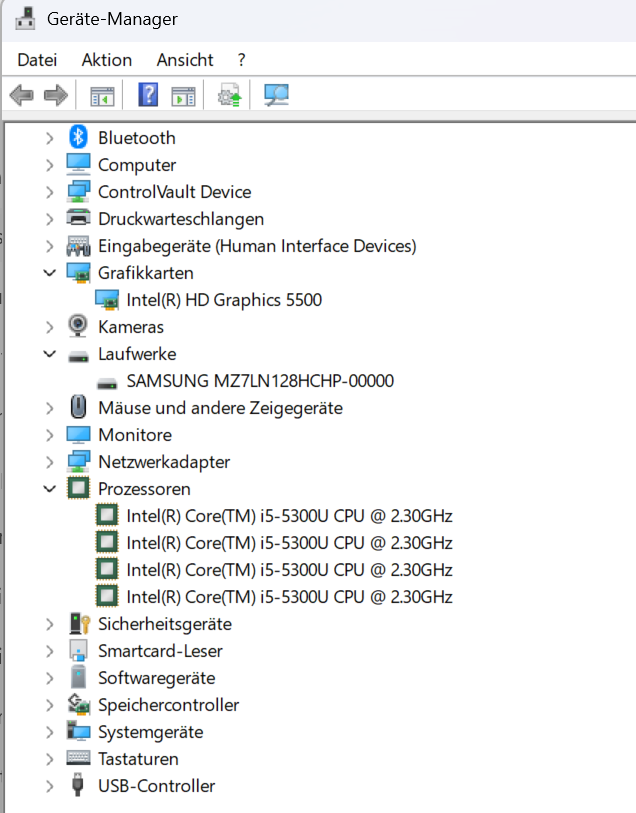Click the scan for hardware changes icon

(x=276, y=95)
